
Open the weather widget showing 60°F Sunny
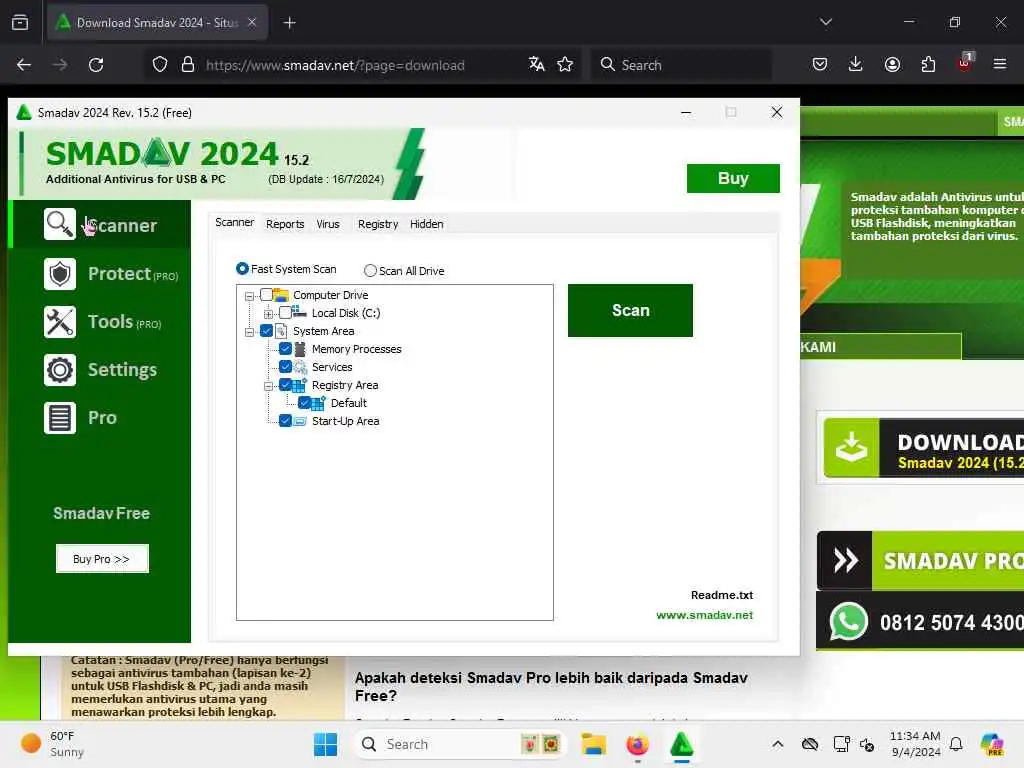pyautogui.click(x=52, y=744)
